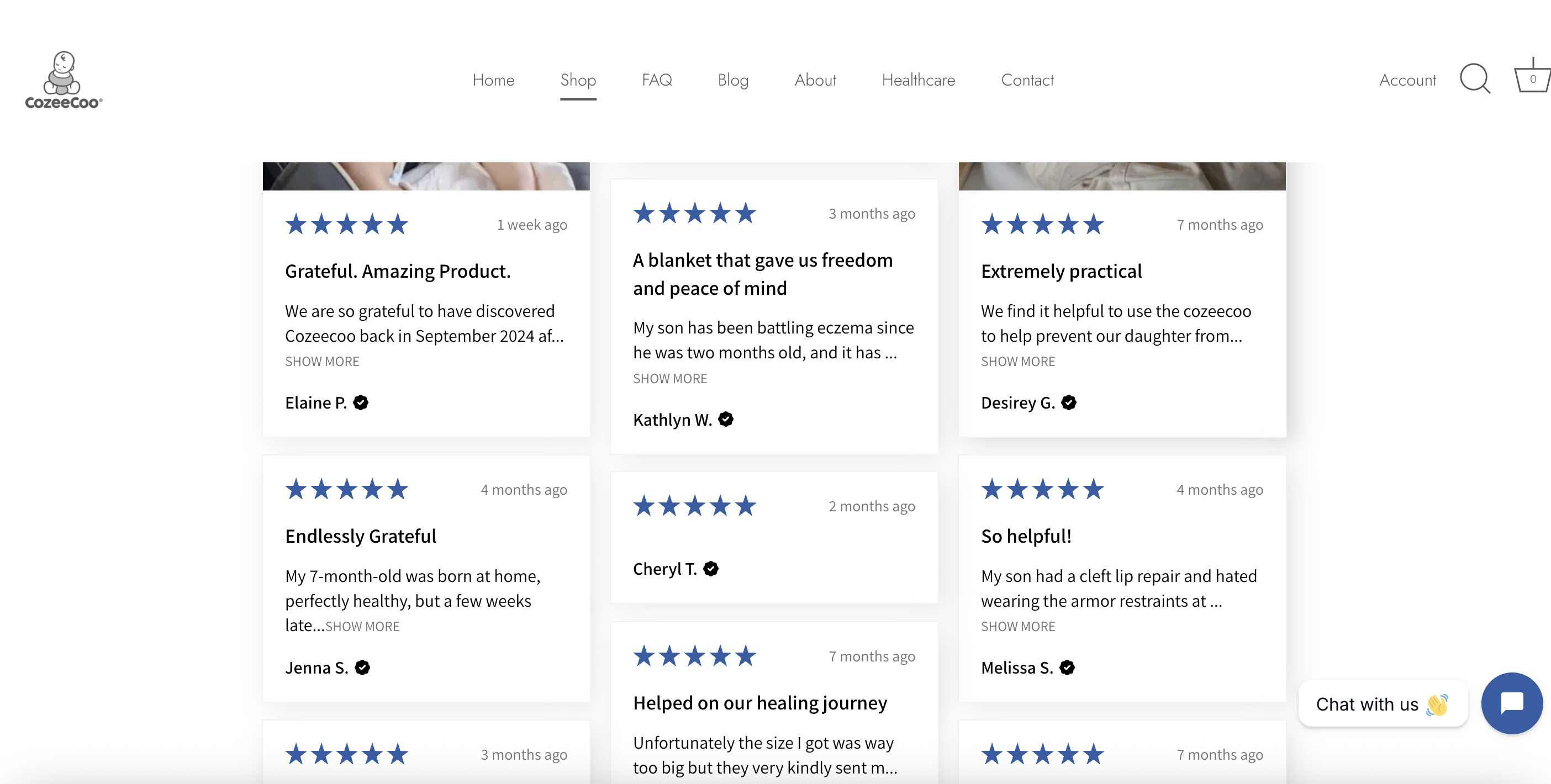The image size is (1551, 784).
Task: Expand Elaine P.'s review with Show More
Action: coord(322,362)
